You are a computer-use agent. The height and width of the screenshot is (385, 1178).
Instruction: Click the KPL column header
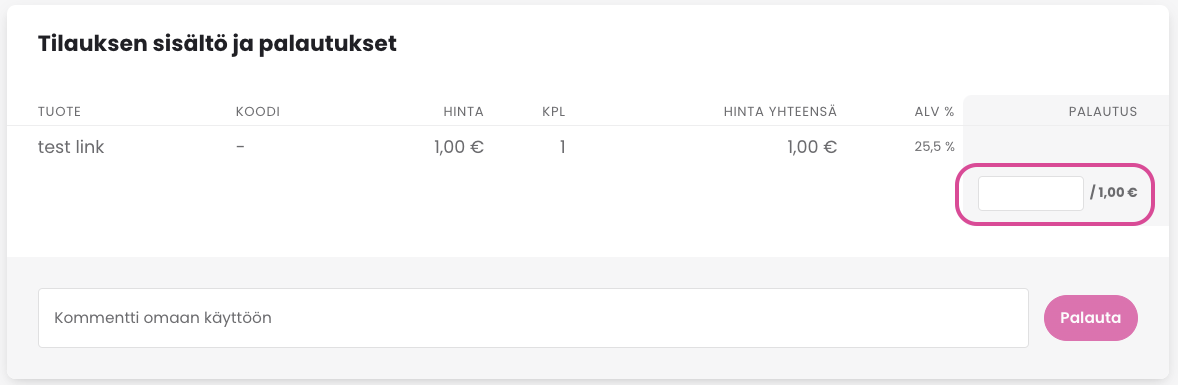pyautogui.click(x=554, y=112)
